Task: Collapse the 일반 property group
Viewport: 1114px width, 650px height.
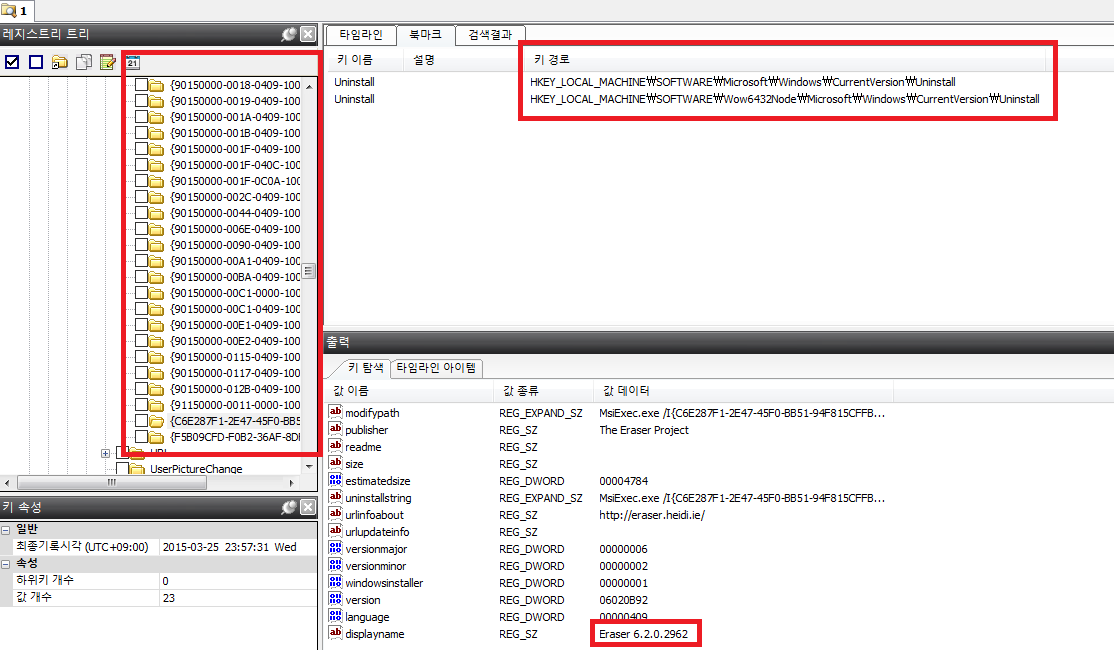Action: [6, 530]
